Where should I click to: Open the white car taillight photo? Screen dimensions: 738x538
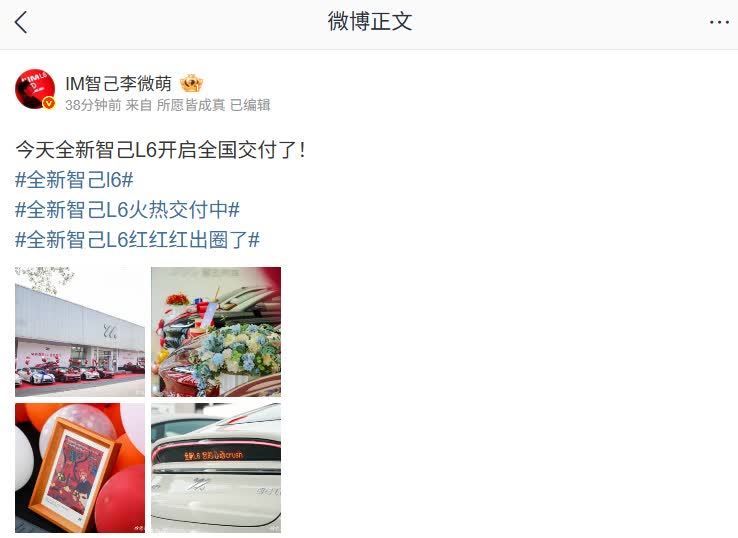click(216, 468)
